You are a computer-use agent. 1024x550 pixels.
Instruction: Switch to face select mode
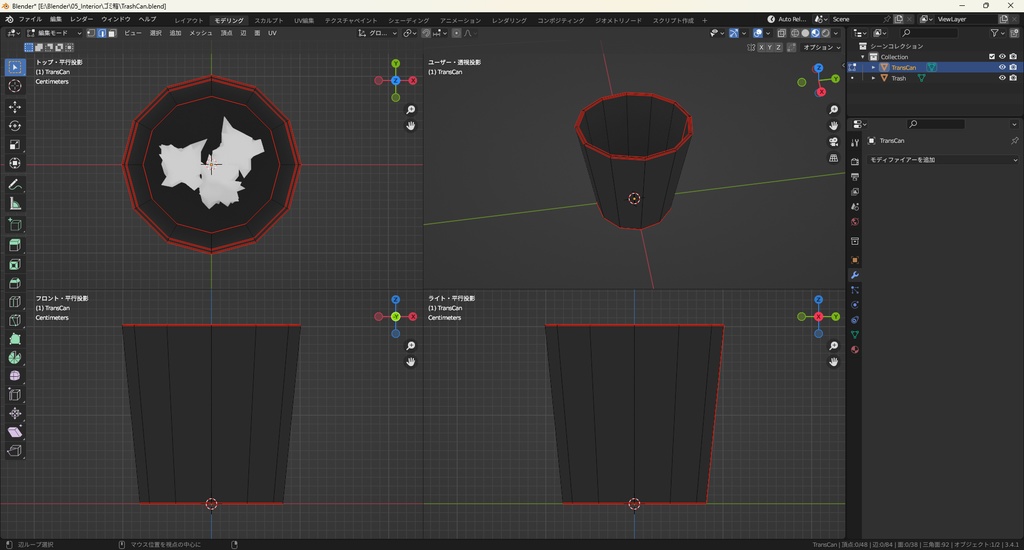coord(112,33)
